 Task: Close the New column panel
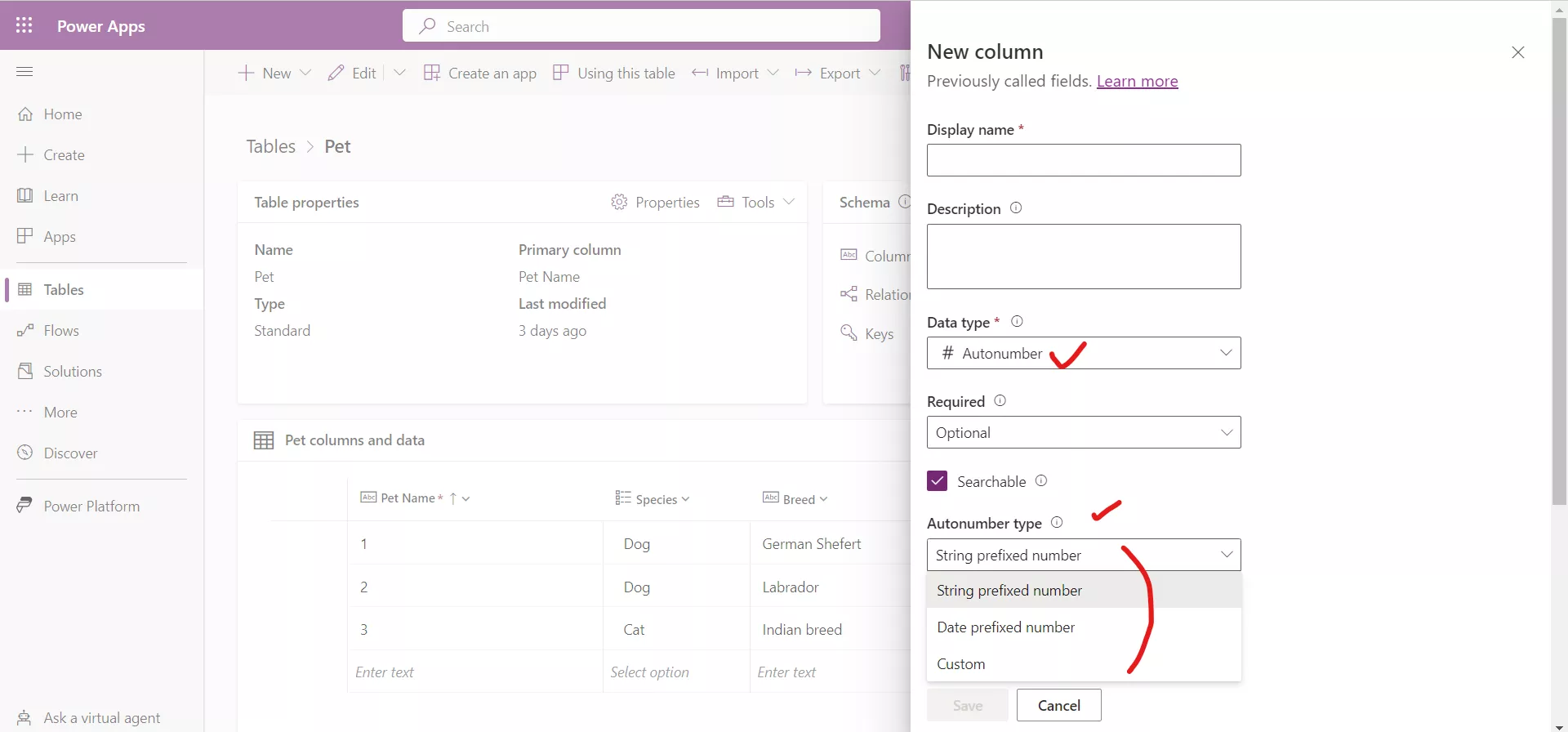(x=1518, y=52)
